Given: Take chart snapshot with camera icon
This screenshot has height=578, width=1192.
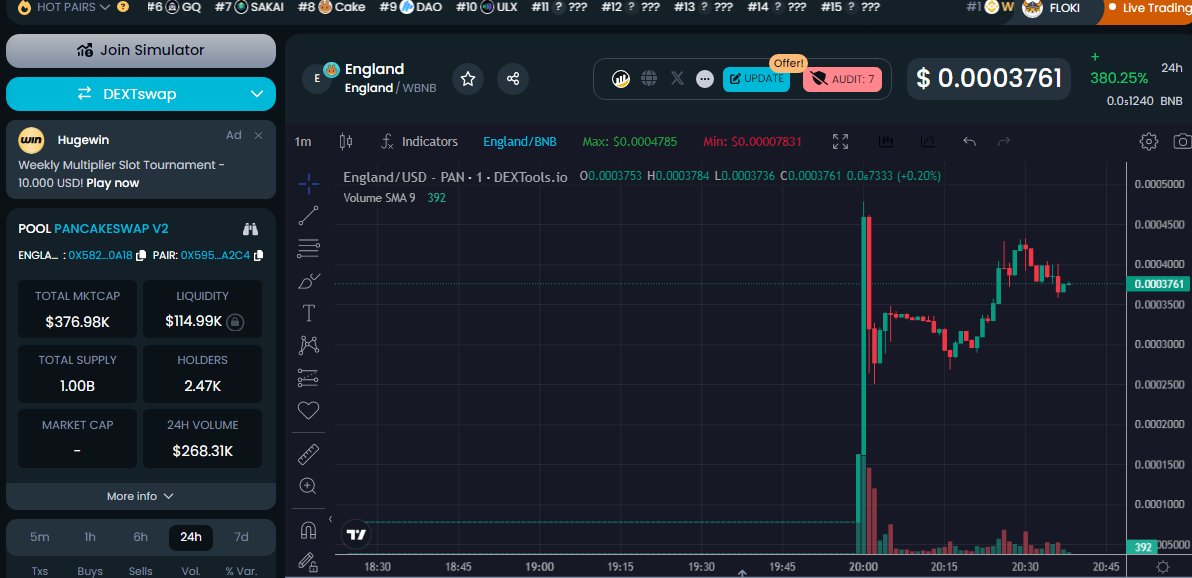Looking at the screenshot, I should coord(1182,141).
